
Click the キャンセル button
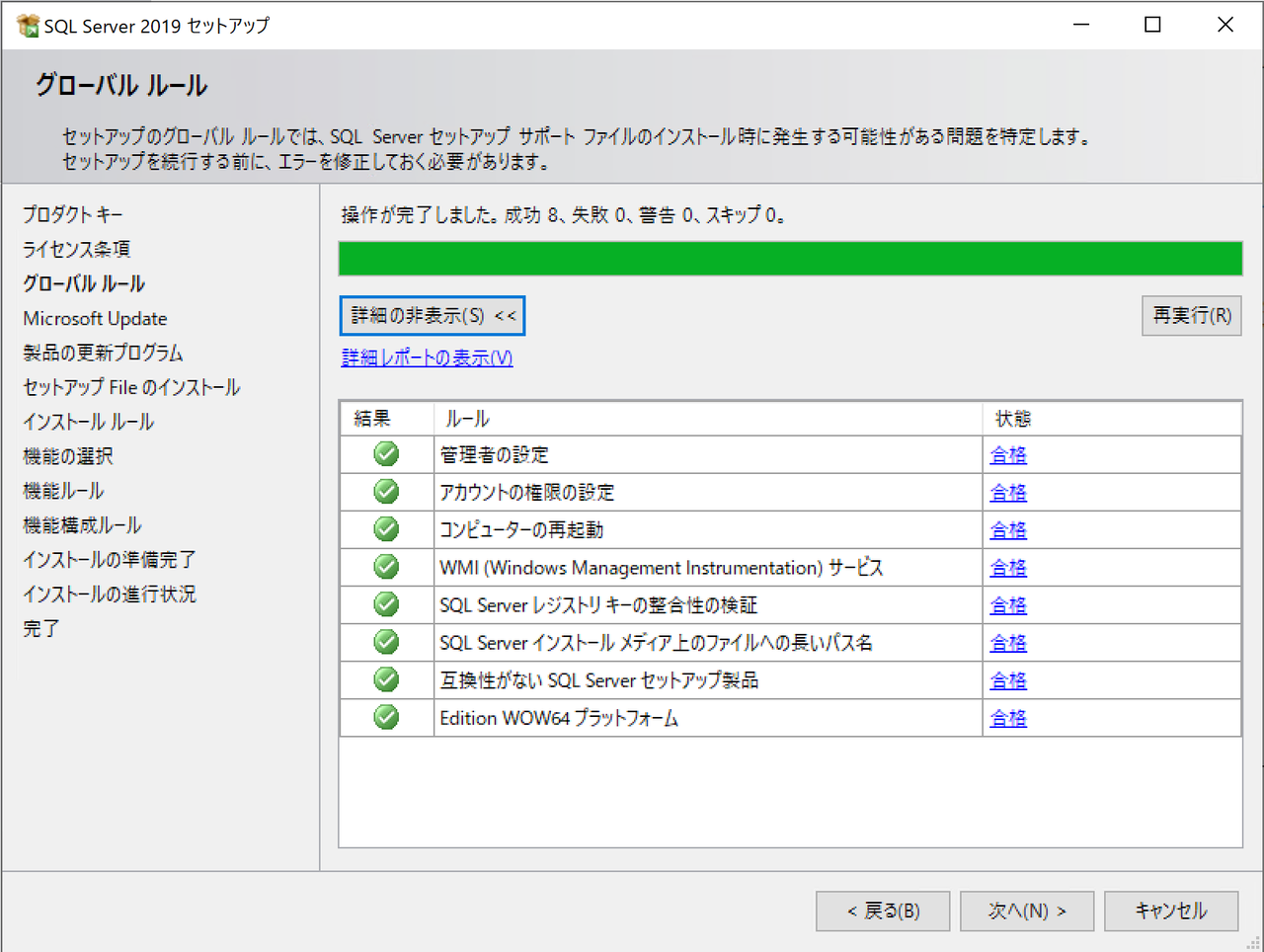click(1171, 911)
